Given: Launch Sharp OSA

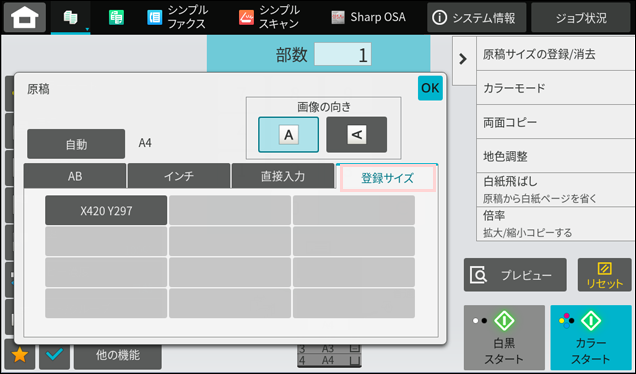Looking at the screenshot, I should 368,17.
